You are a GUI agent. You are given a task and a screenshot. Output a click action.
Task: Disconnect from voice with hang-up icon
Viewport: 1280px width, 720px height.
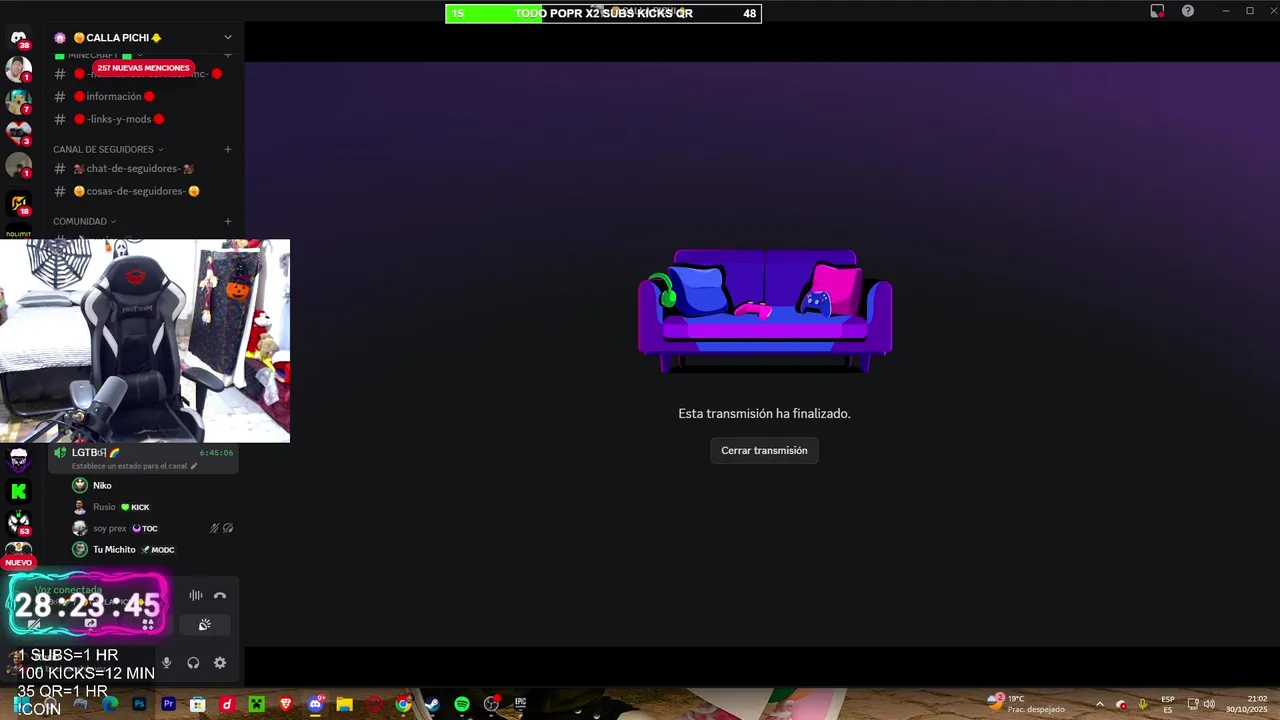(x=220, y=595)
